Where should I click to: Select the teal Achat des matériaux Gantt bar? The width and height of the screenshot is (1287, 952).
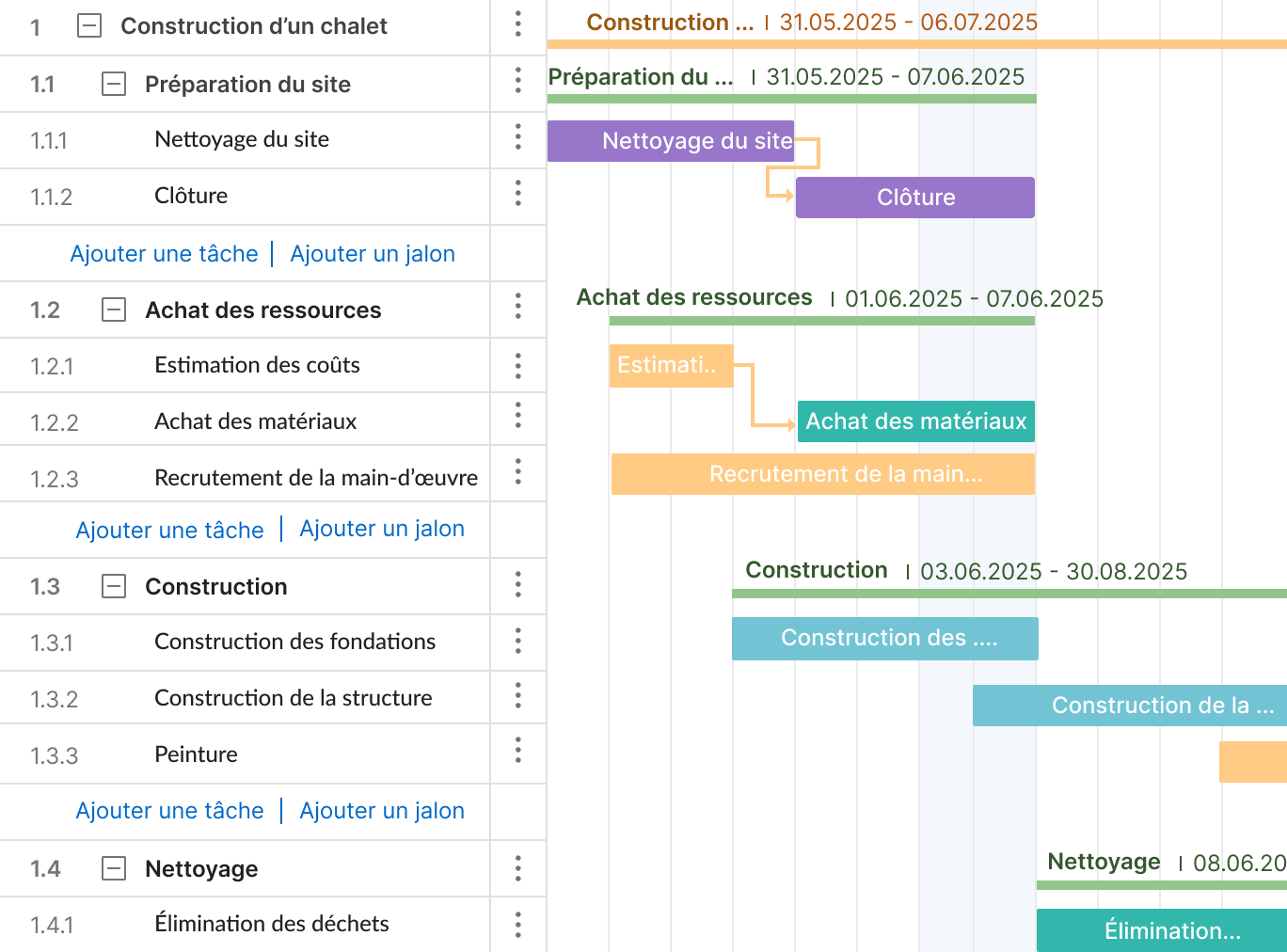click(x=916, y=421)
